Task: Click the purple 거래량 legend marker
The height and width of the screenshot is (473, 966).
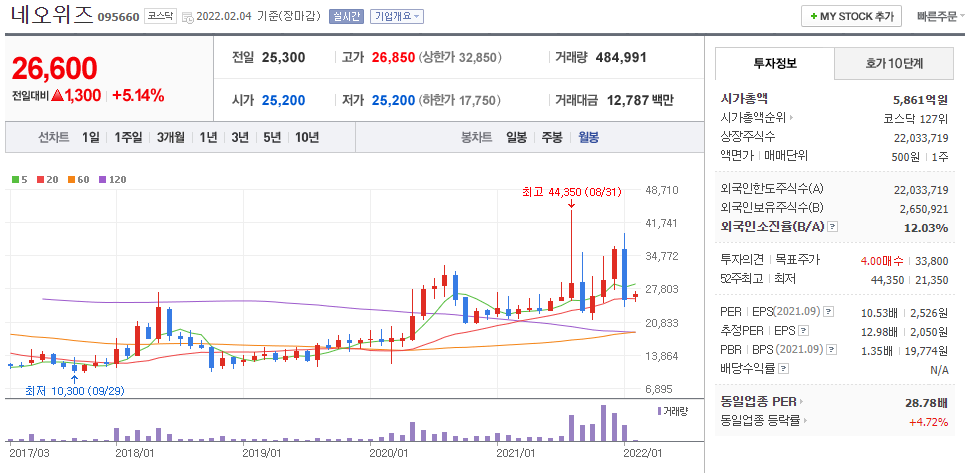Action: [659, 411]
